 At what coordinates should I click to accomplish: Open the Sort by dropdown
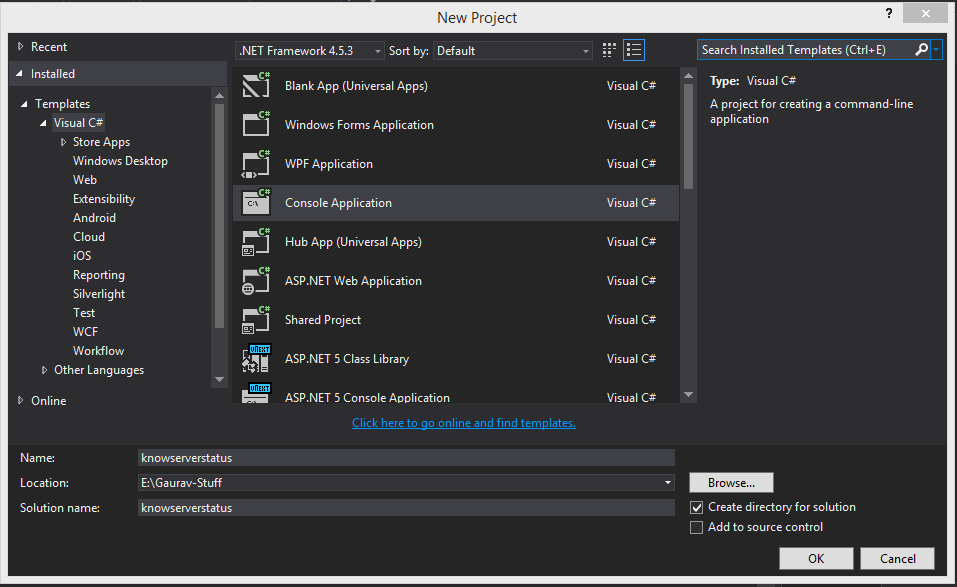click(513, 51)
